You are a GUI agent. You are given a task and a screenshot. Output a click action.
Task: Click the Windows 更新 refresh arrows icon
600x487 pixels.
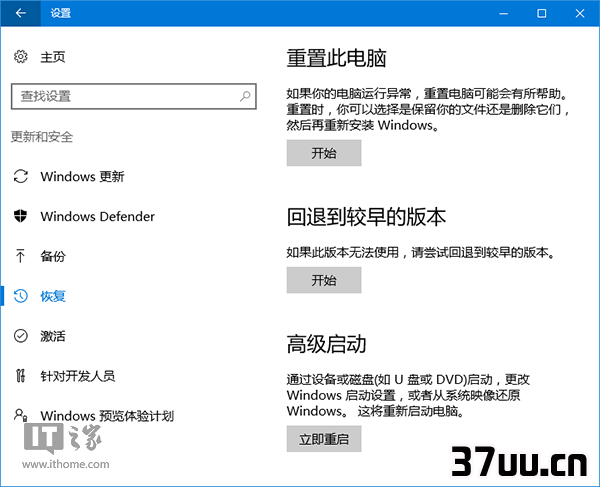pos(21,176)
